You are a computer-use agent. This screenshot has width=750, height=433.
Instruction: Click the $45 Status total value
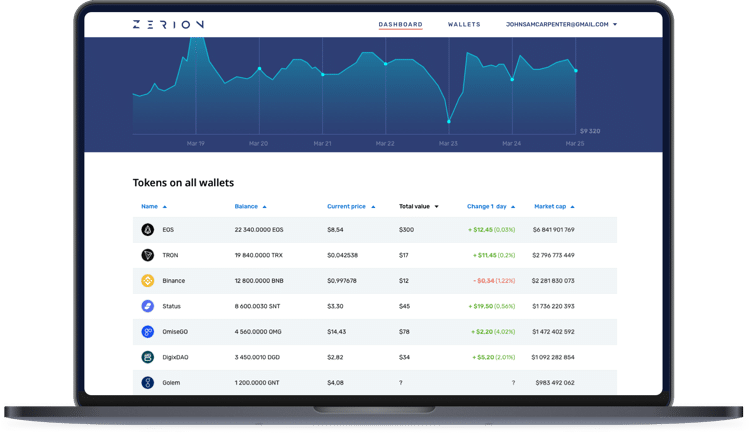pyautogui.click(x=405, y=306)
